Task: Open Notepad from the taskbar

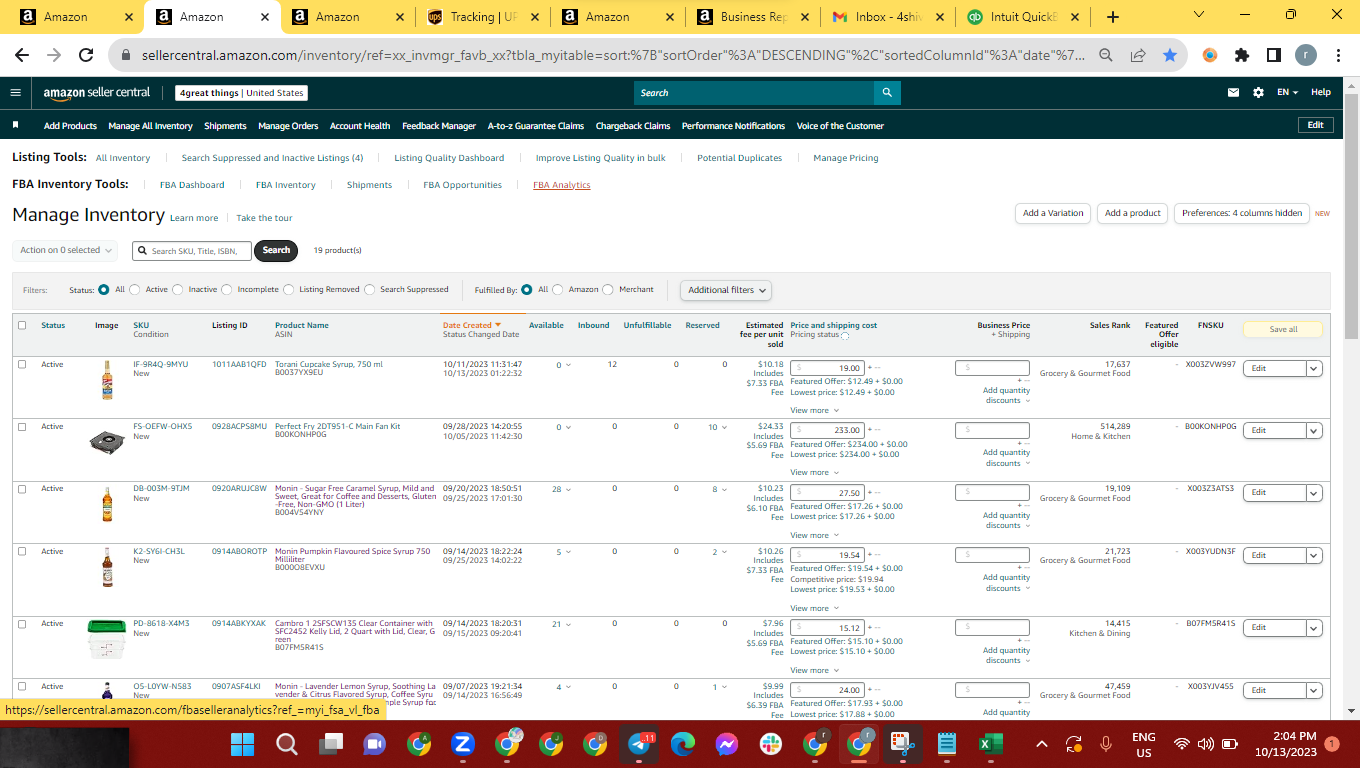Action: pyautogui.click(x=947, y=744)
